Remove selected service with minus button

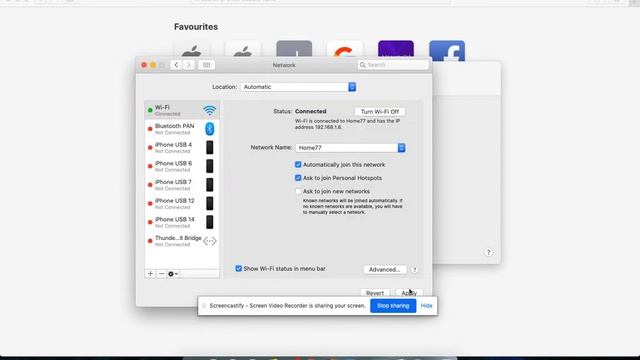[161, 273]
